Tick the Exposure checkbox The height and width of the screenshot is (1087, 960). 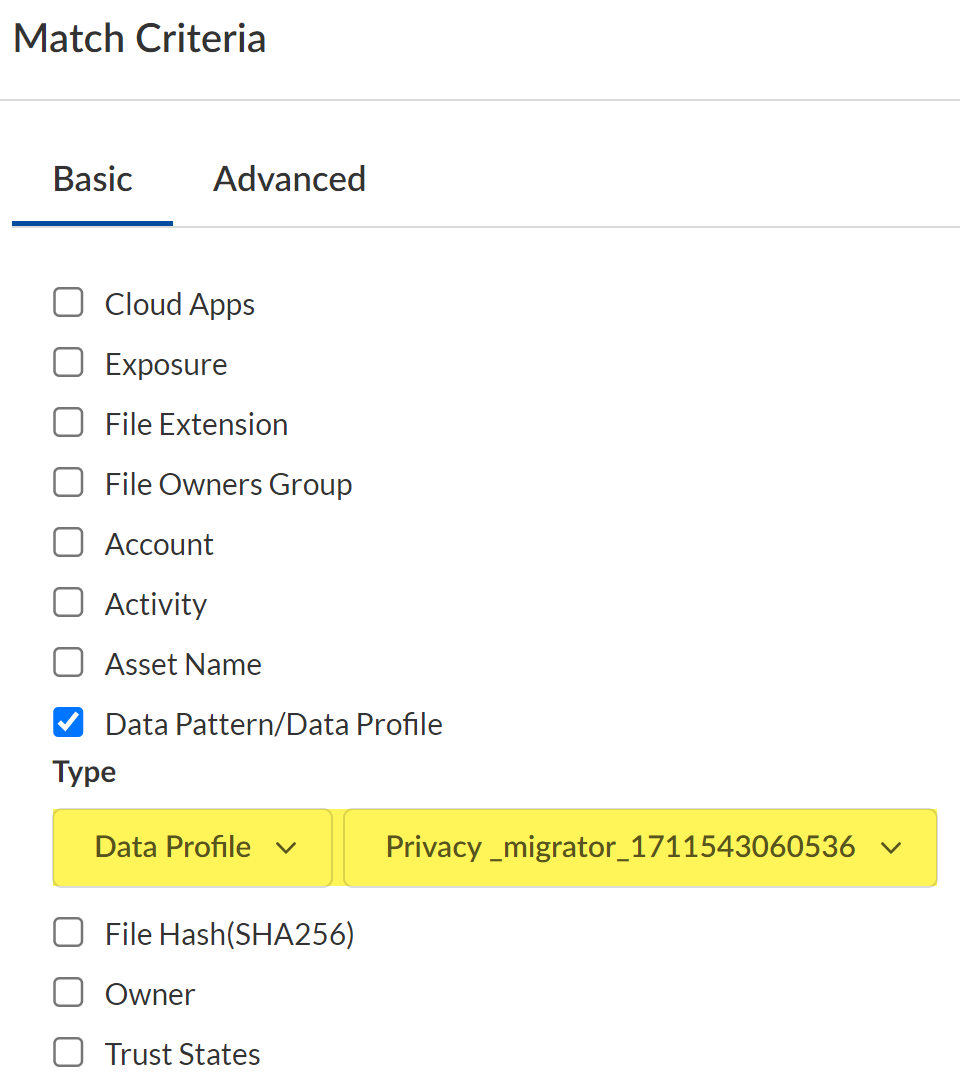point(68,363)
